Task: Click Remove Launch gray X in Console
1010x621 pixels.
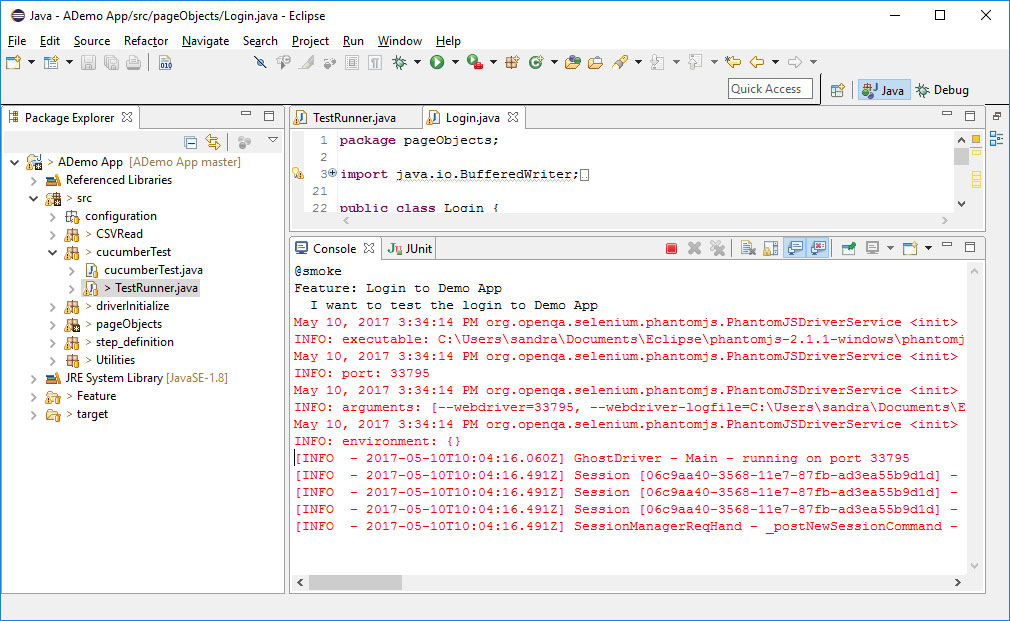Action: pos(694,249)
